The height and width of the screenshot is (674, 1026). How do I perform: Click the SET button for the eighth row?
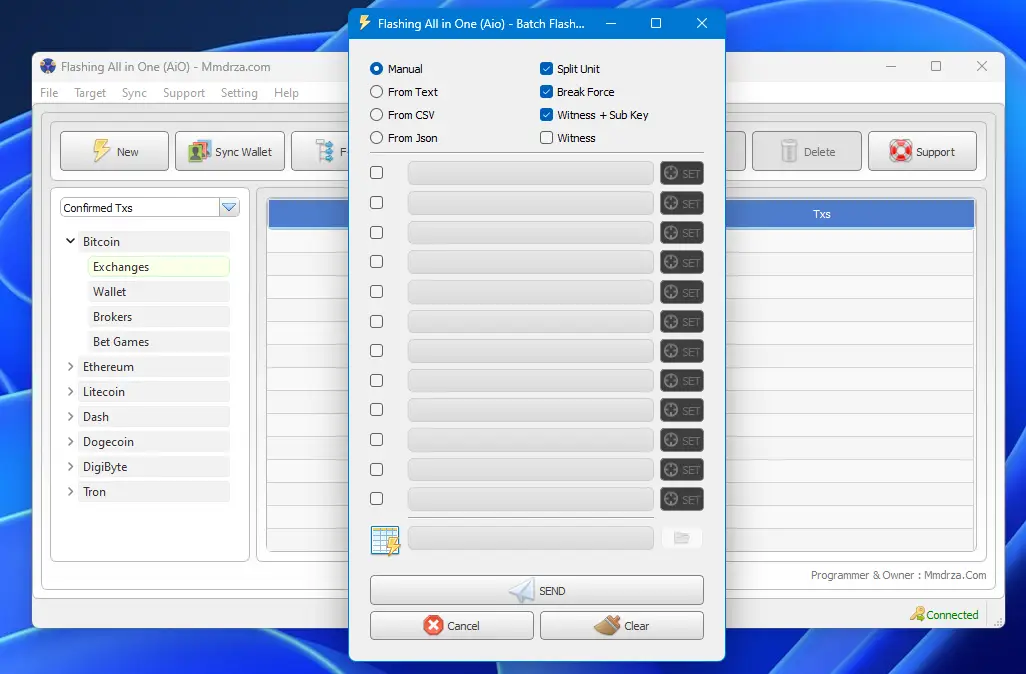(x=682, y=381)
